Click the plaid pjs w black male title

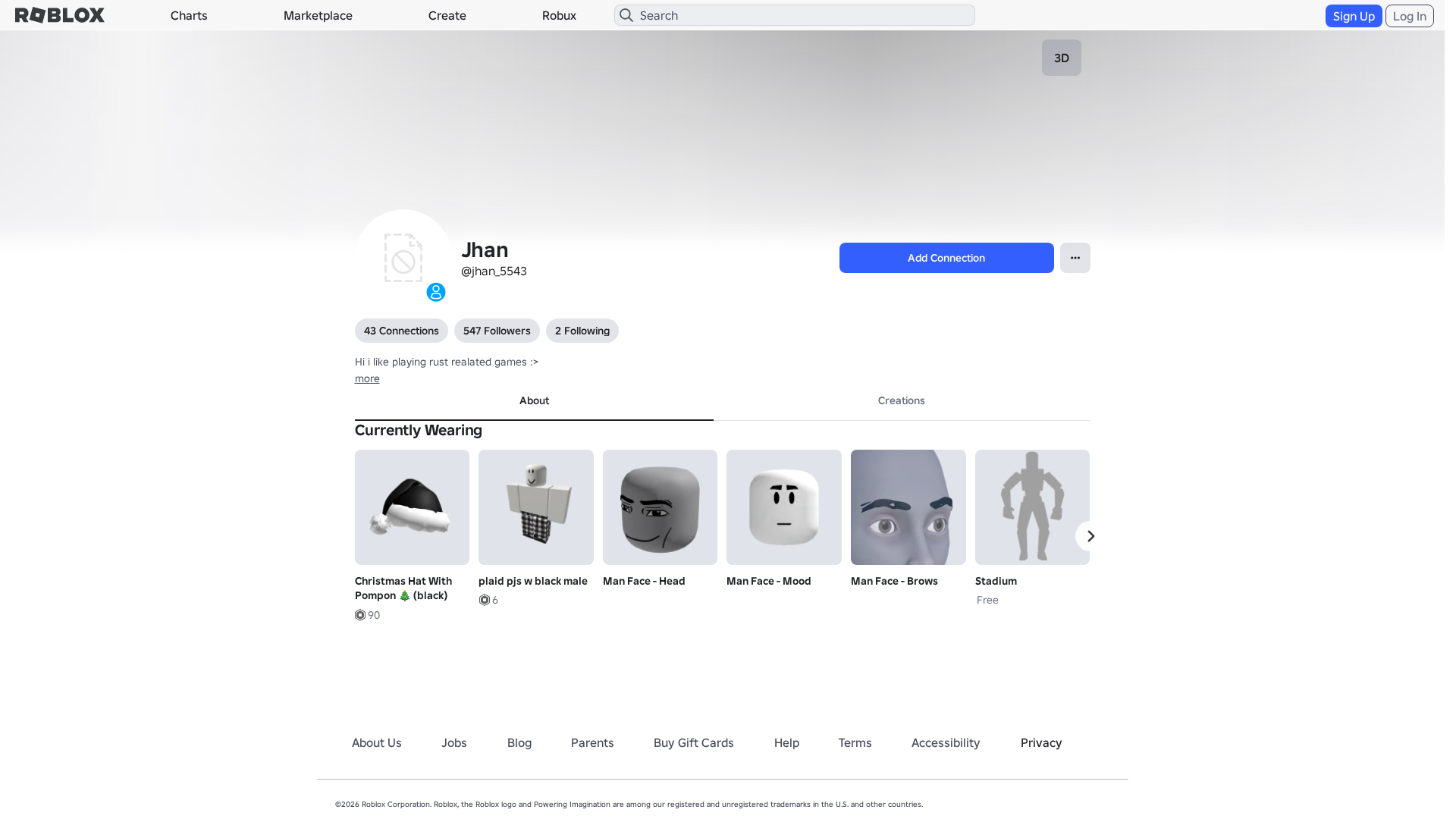(533, 581)
